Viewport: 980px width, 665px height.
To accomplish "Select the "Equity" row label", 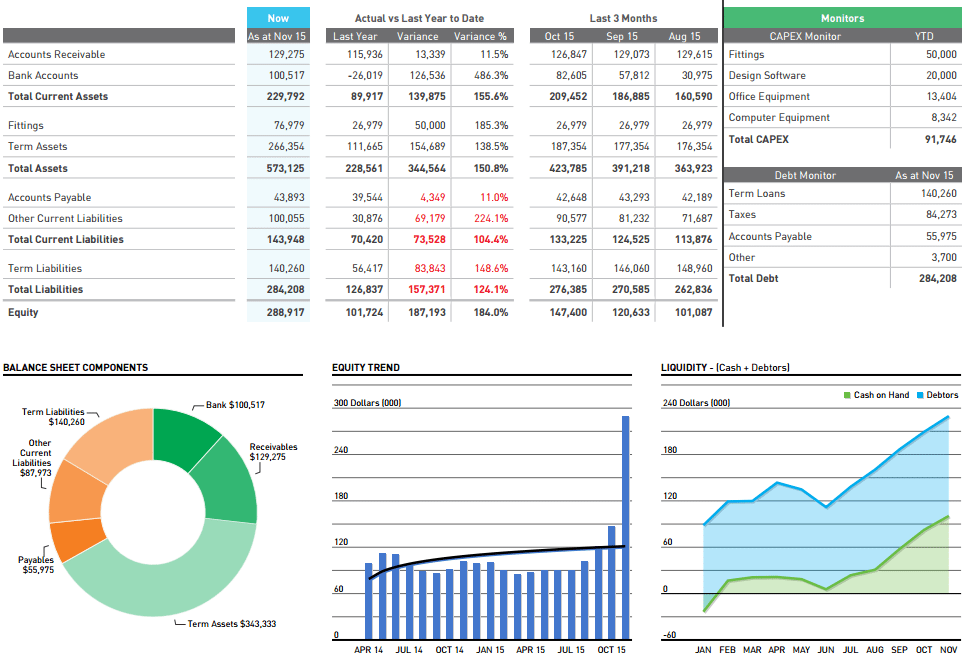I will [x=23, y=312].
